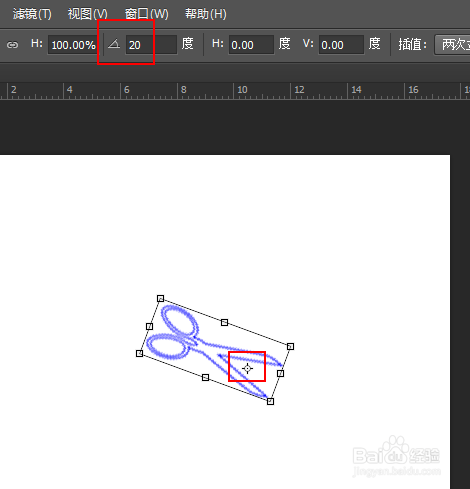Screen dimensions: 470x489
Task: Click ruler mark 10 on horizontal ruler
Action: tap(242, 90)
